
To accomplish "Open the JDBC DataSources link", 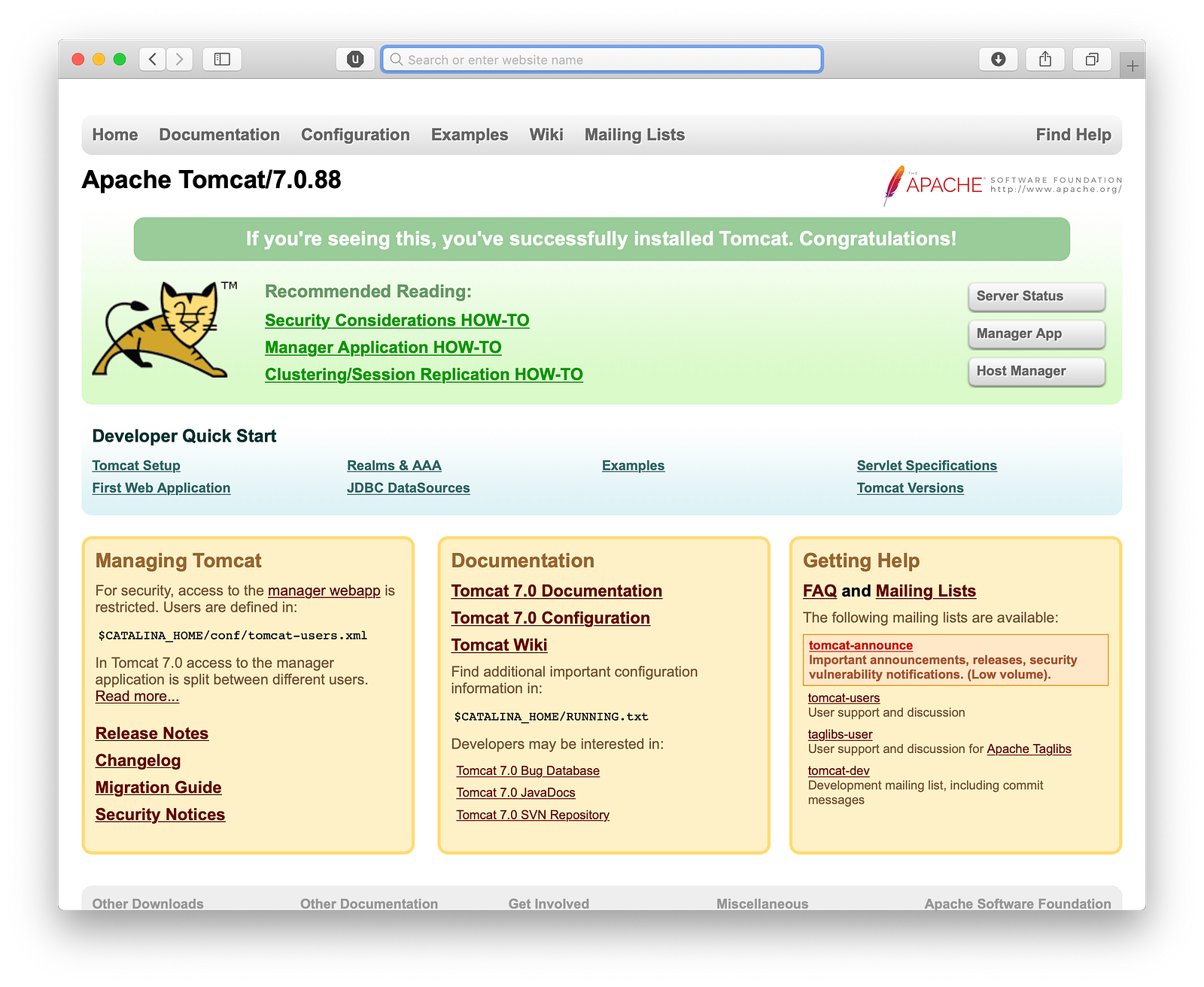I will 409,488.
